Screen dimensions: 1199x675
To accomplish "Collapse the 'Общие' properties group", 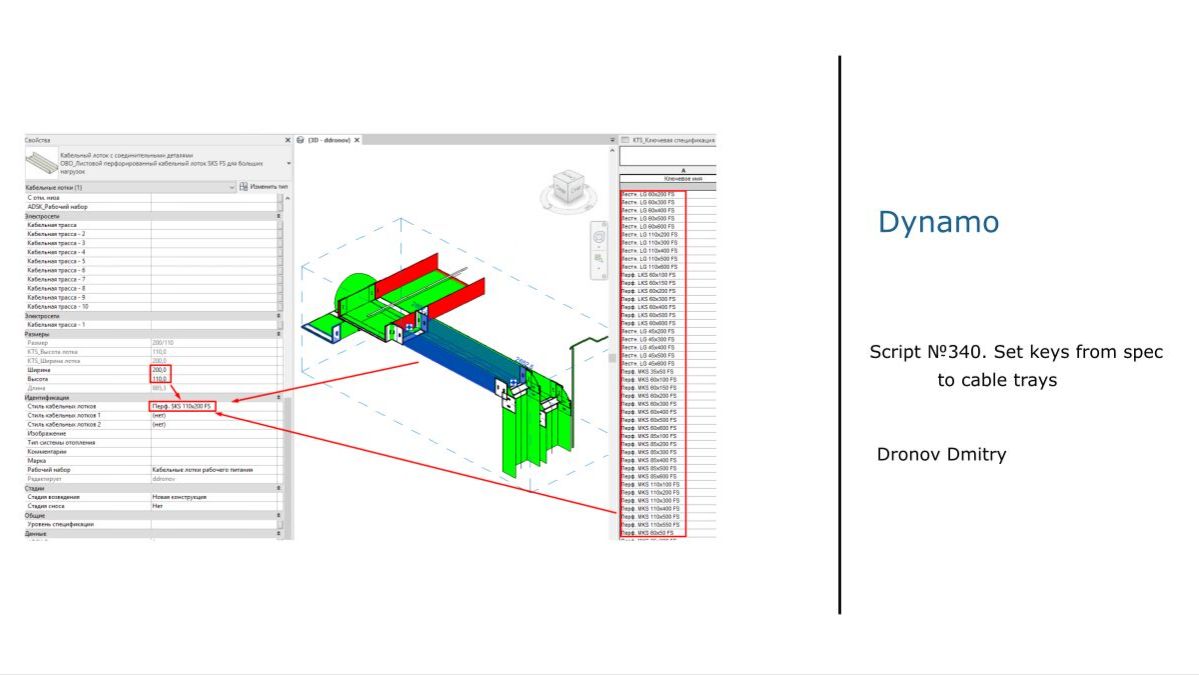I will click(x=278, y=515).
